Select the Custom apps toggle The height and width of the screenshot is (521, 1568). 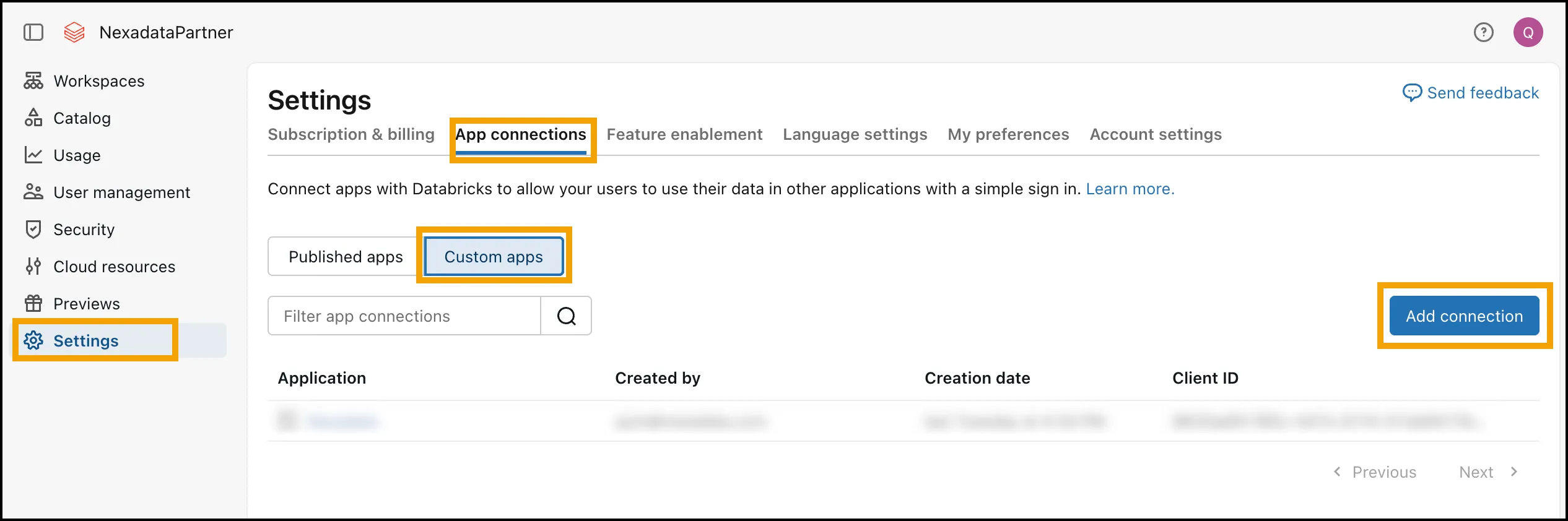click(x=494, y=256)
